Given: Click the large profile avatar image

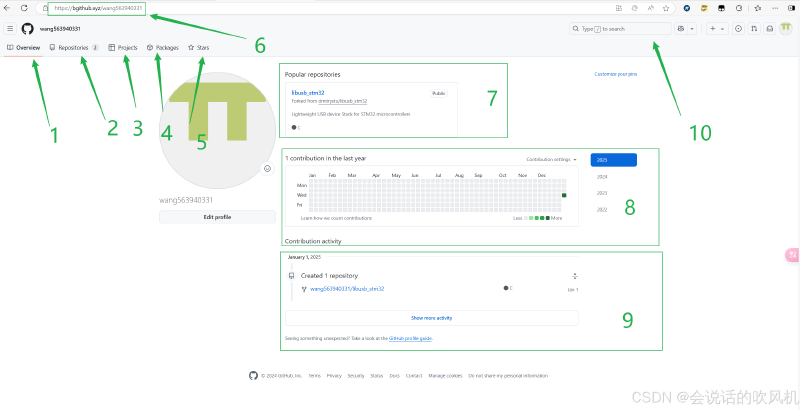Looking at the screenshot, I should click(217, 131).
